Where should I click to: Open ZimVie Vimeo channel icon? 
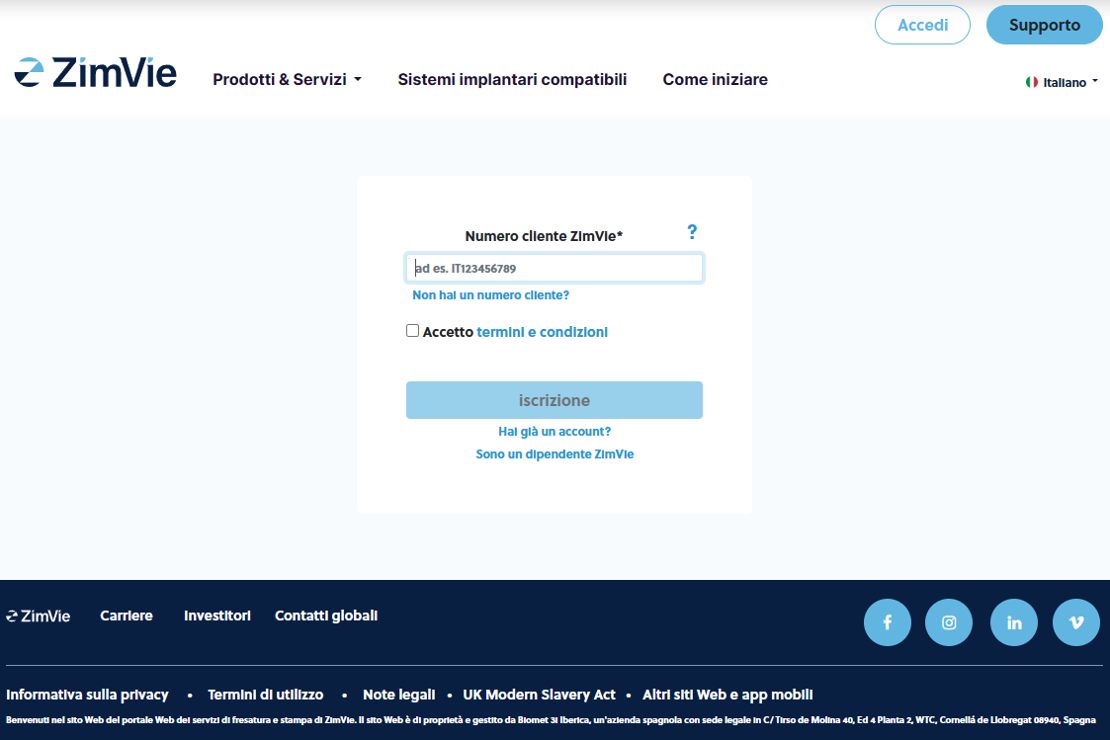tap(1076, 623)
